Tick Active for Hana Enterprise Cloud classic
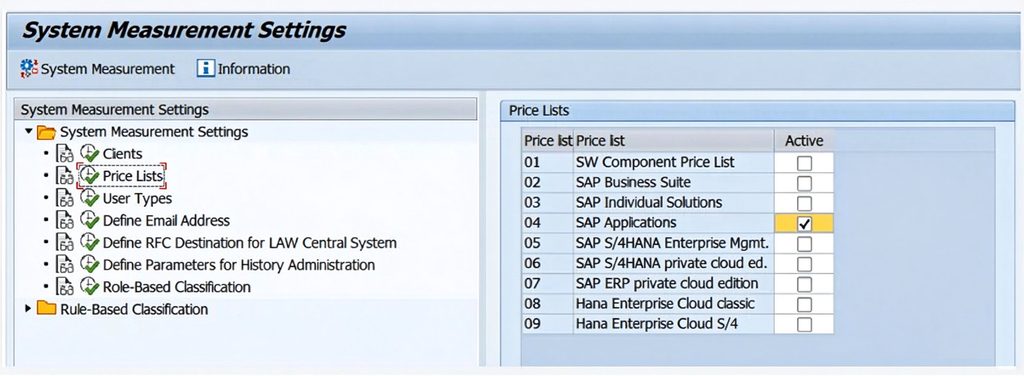This screenshot has width=1024, height=376. [805, 305]
